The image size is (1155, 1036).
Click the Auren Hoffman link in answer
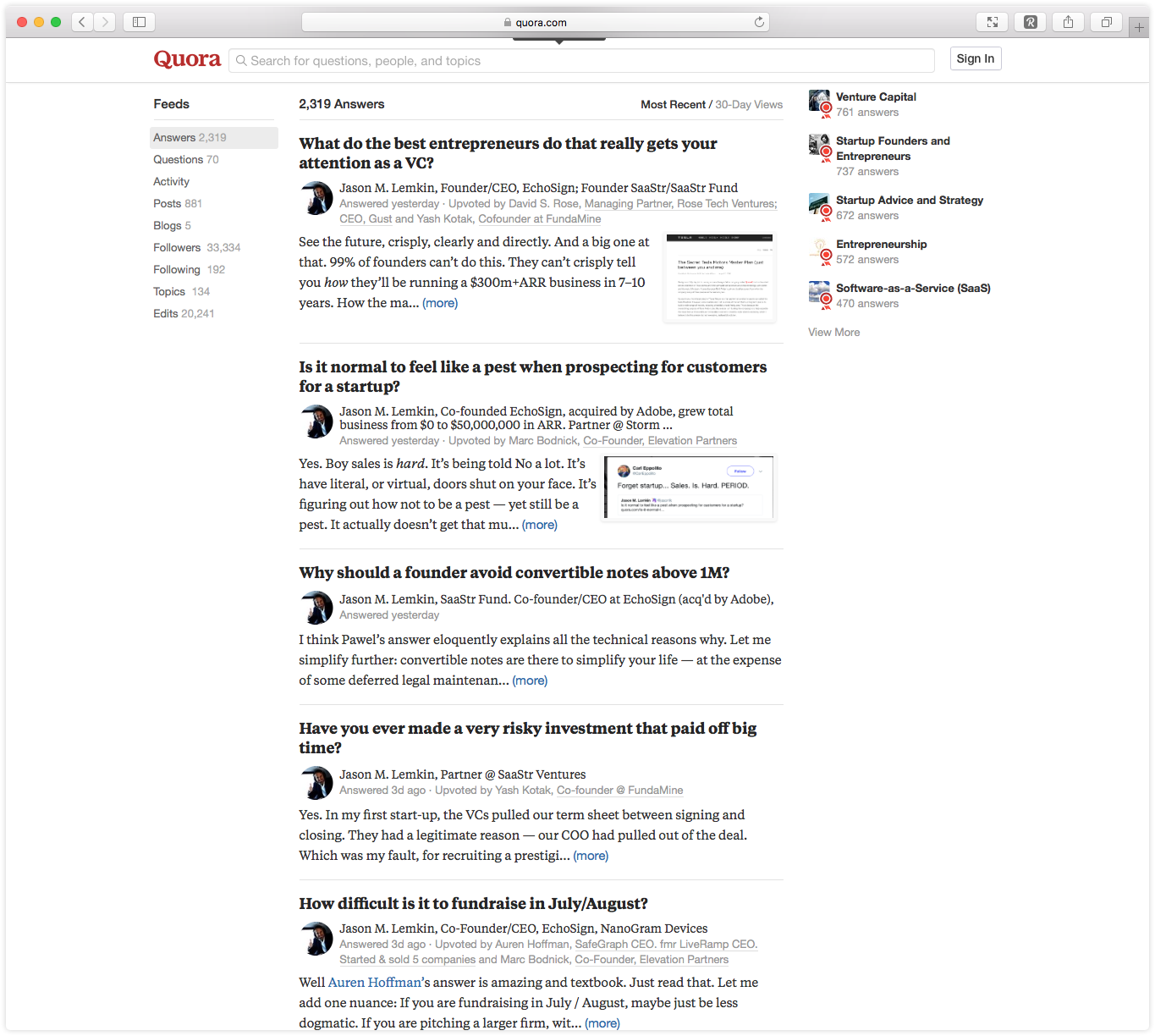(375, 983)
